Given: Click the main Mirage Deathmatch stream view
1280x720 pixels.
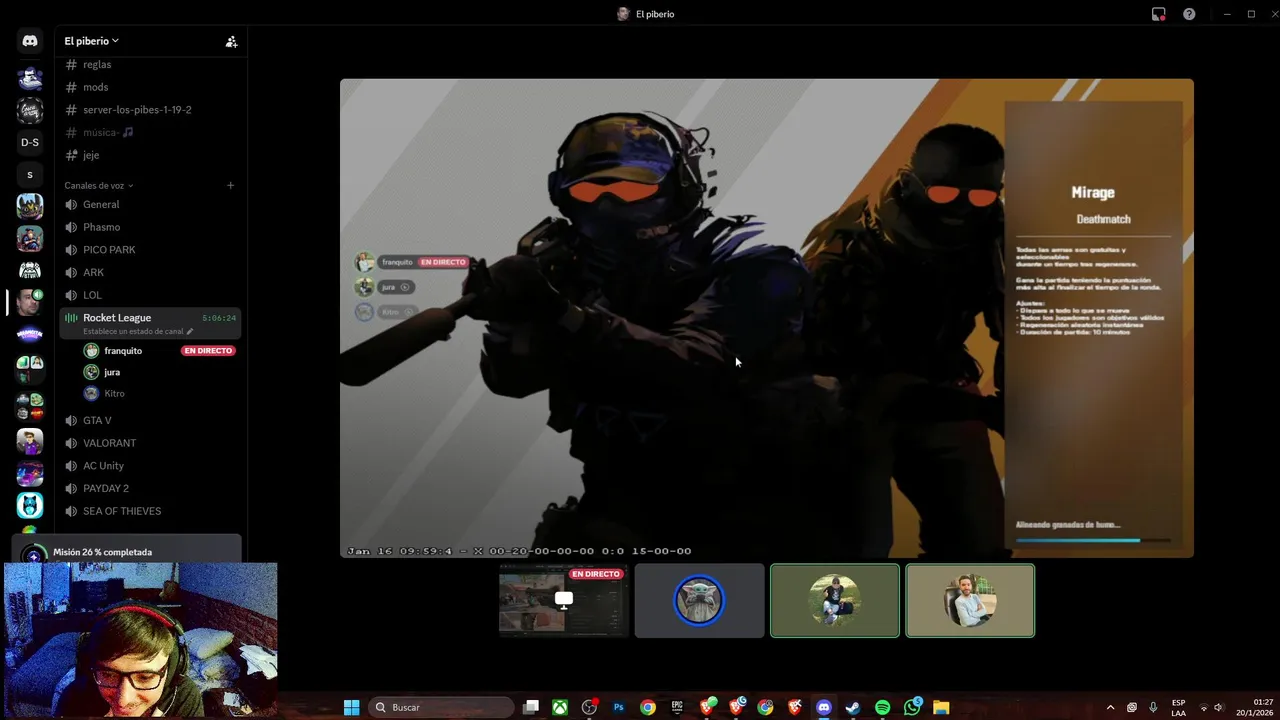Looking at the screenshot, I should (x=766, y=318).
